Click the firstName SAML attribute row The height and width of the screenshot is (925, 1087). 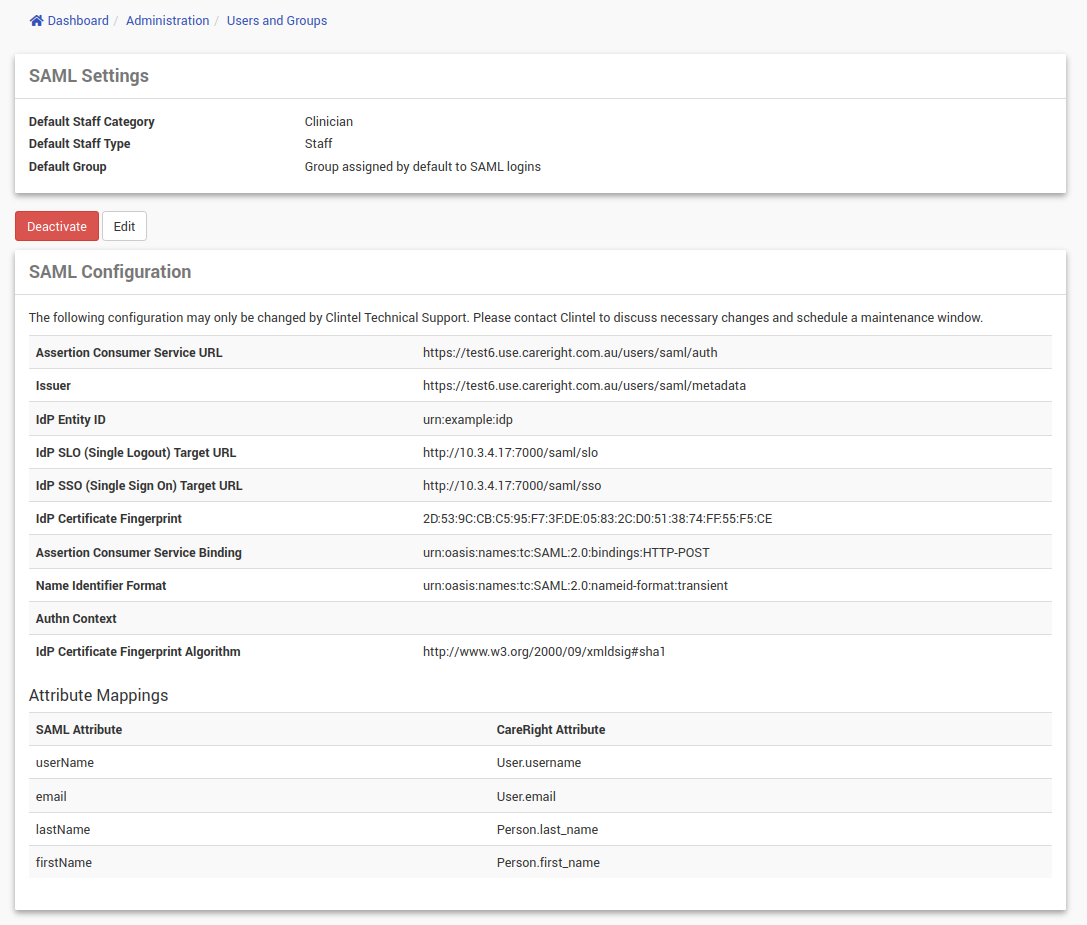click(64, 863)
